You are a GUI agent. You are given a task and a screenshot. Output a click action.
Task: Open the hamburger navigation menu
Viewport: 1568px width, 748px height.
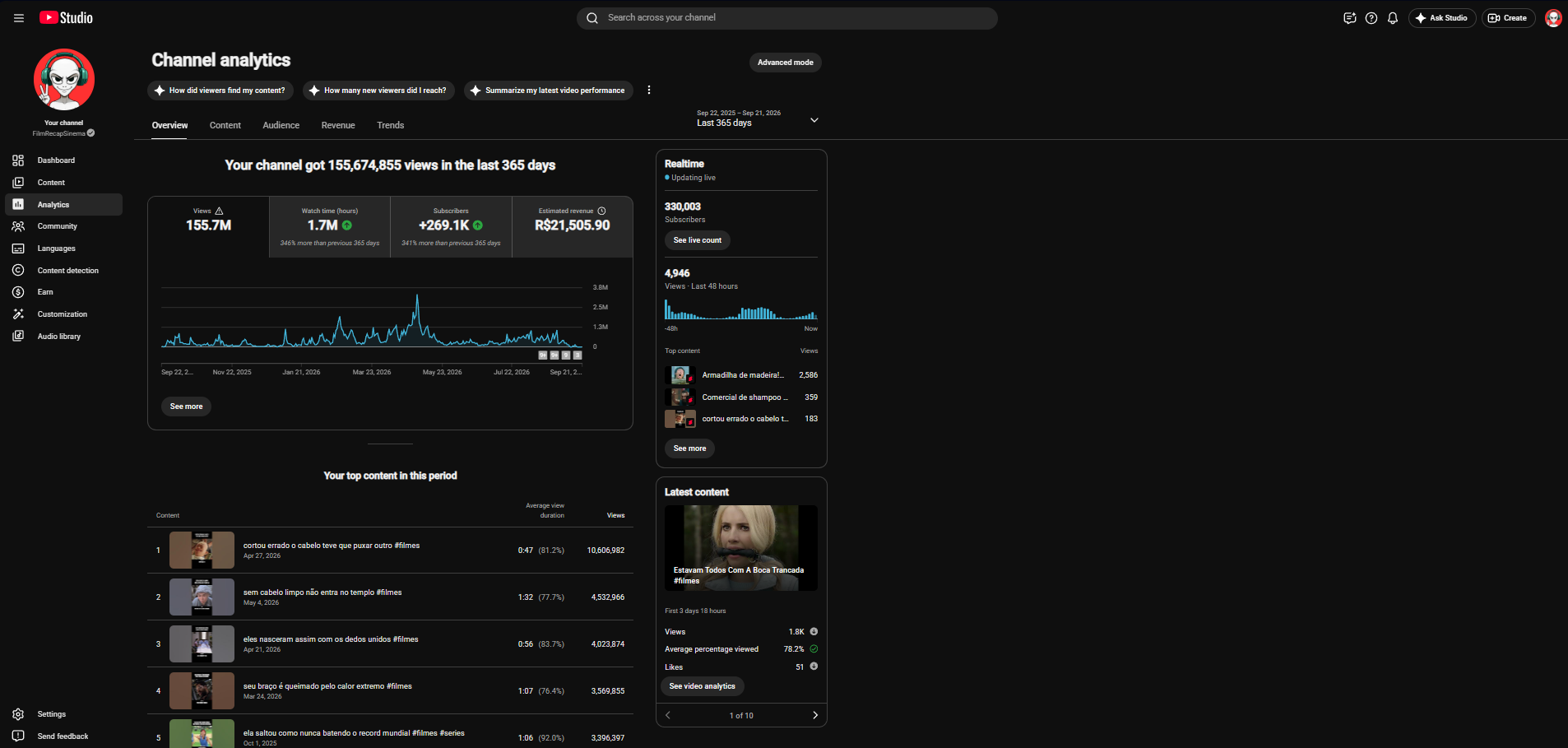click(x=19, y=18)
